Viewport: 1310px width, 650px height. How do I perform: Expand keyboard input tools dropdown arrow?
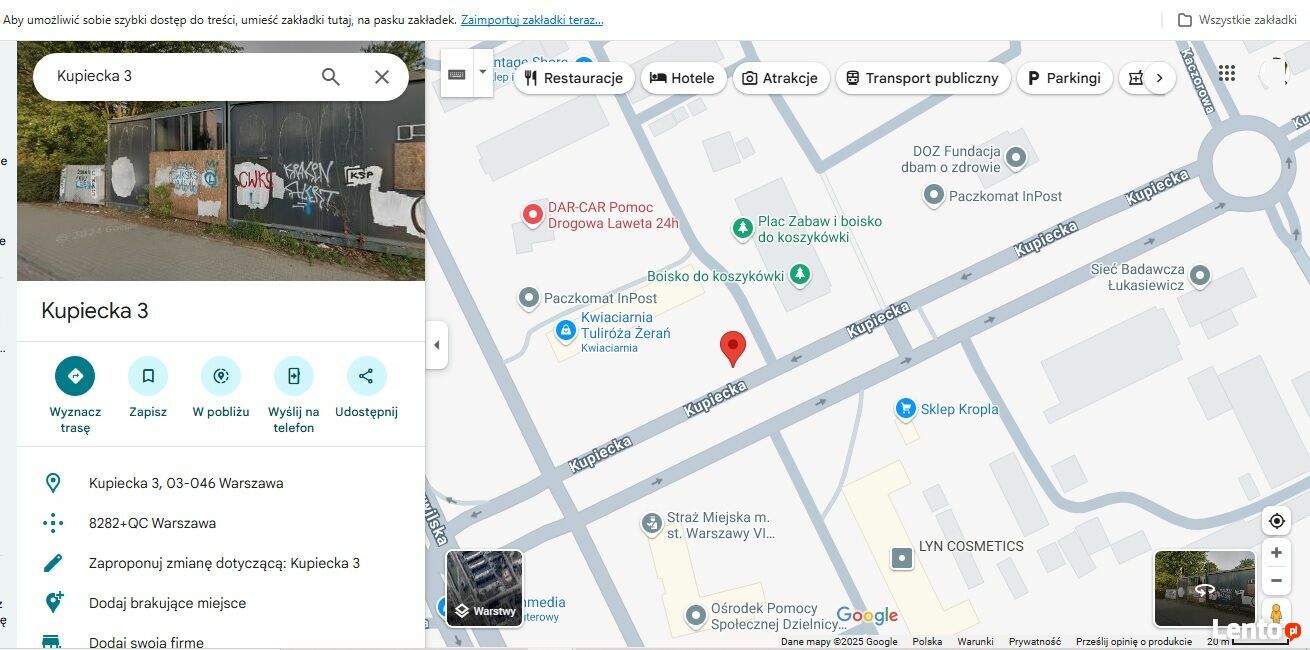pyautogui.click(x=483, y=72)
